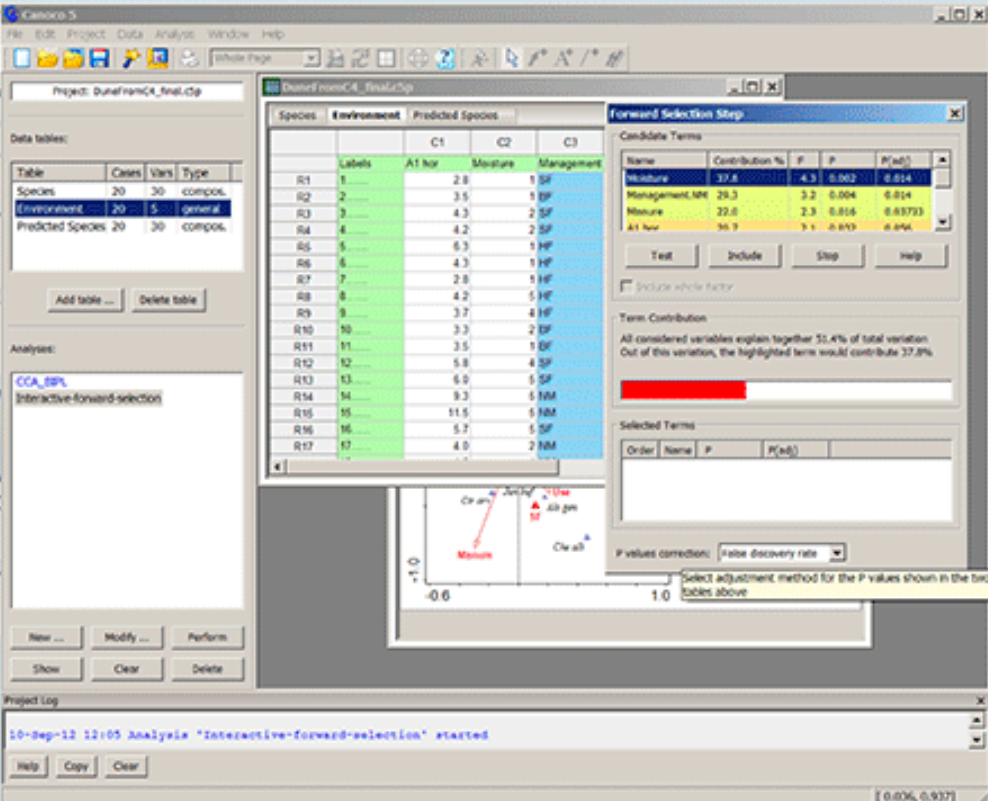
Task: Click candidate terms scroll down arrow
Action: coord(942,222)
